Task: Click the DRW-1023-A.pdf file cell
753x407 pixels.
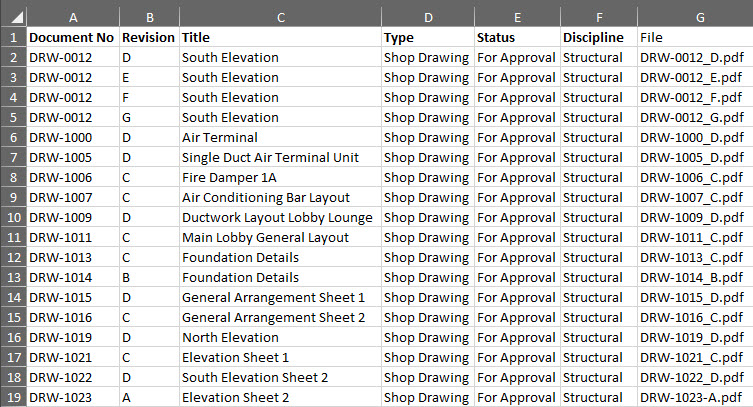Action: 695,397
